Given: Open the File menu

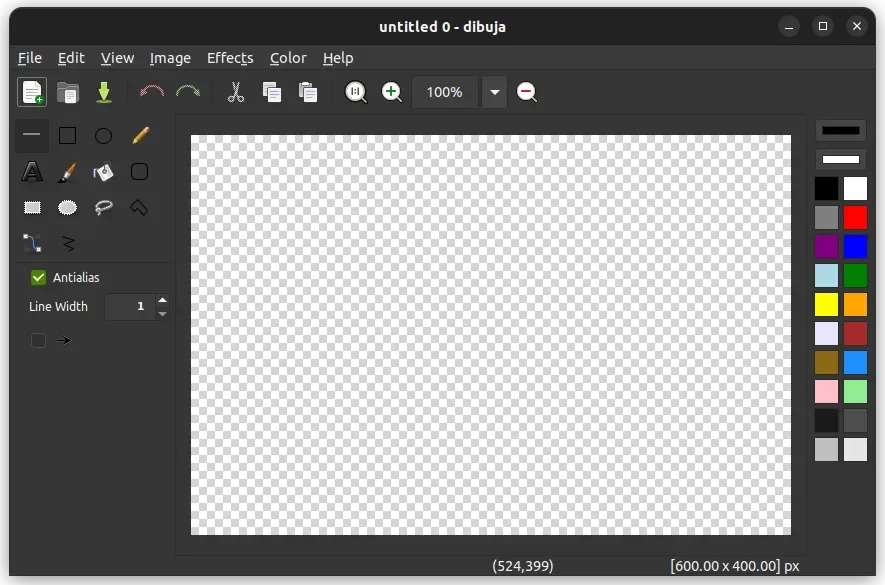Looking at the screenshot, I should coord(30,58).
